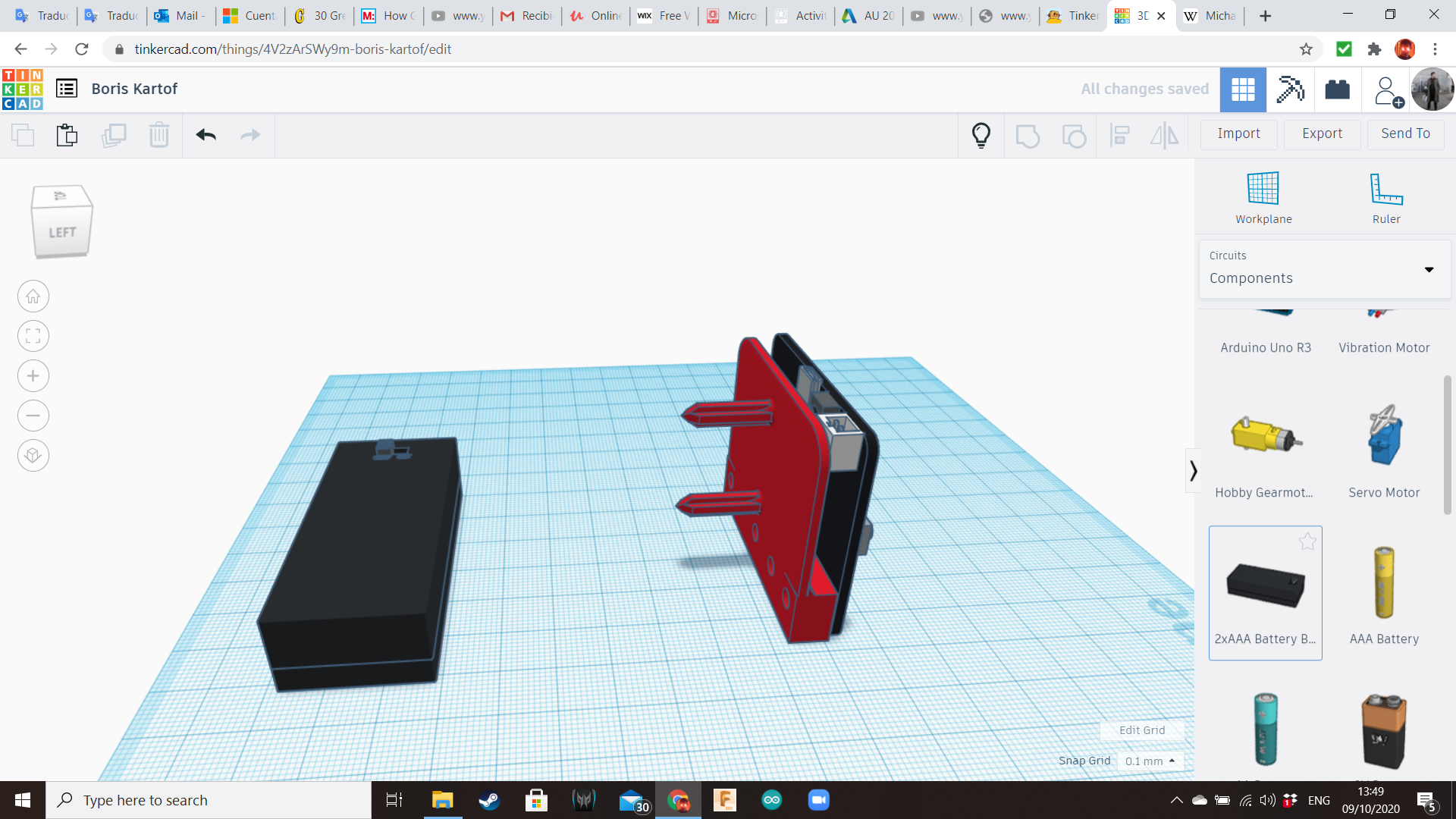Toggle Show All lightbulb icon

[981, 135]
